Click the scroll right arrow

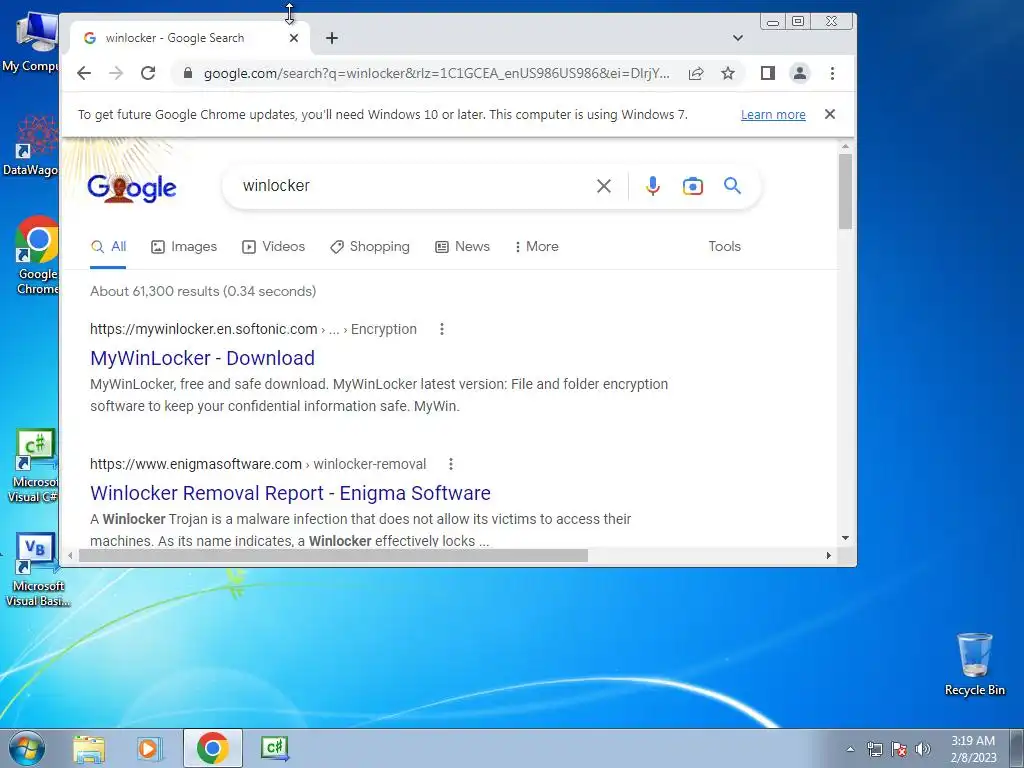pos(829,556)
